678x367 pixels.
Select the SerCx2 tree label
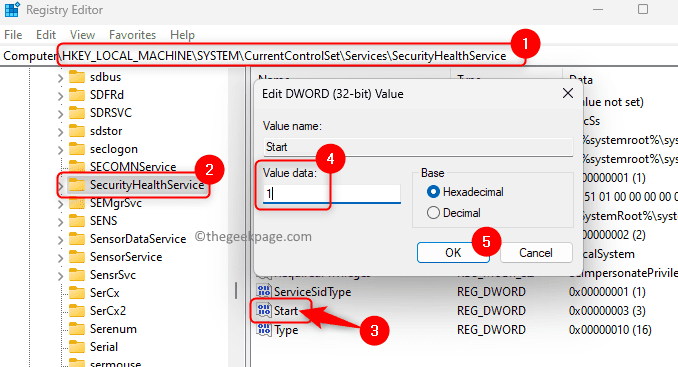[108, 311]
